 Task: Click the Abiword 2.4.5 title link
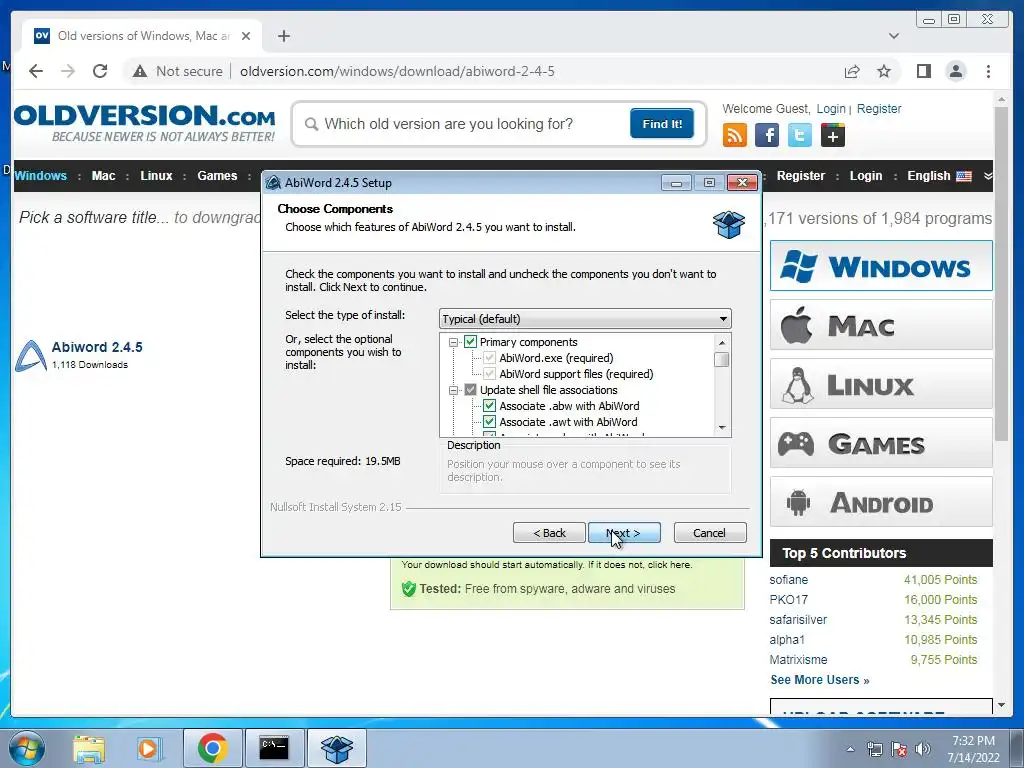pyautogui.click(x=97, y=347)
